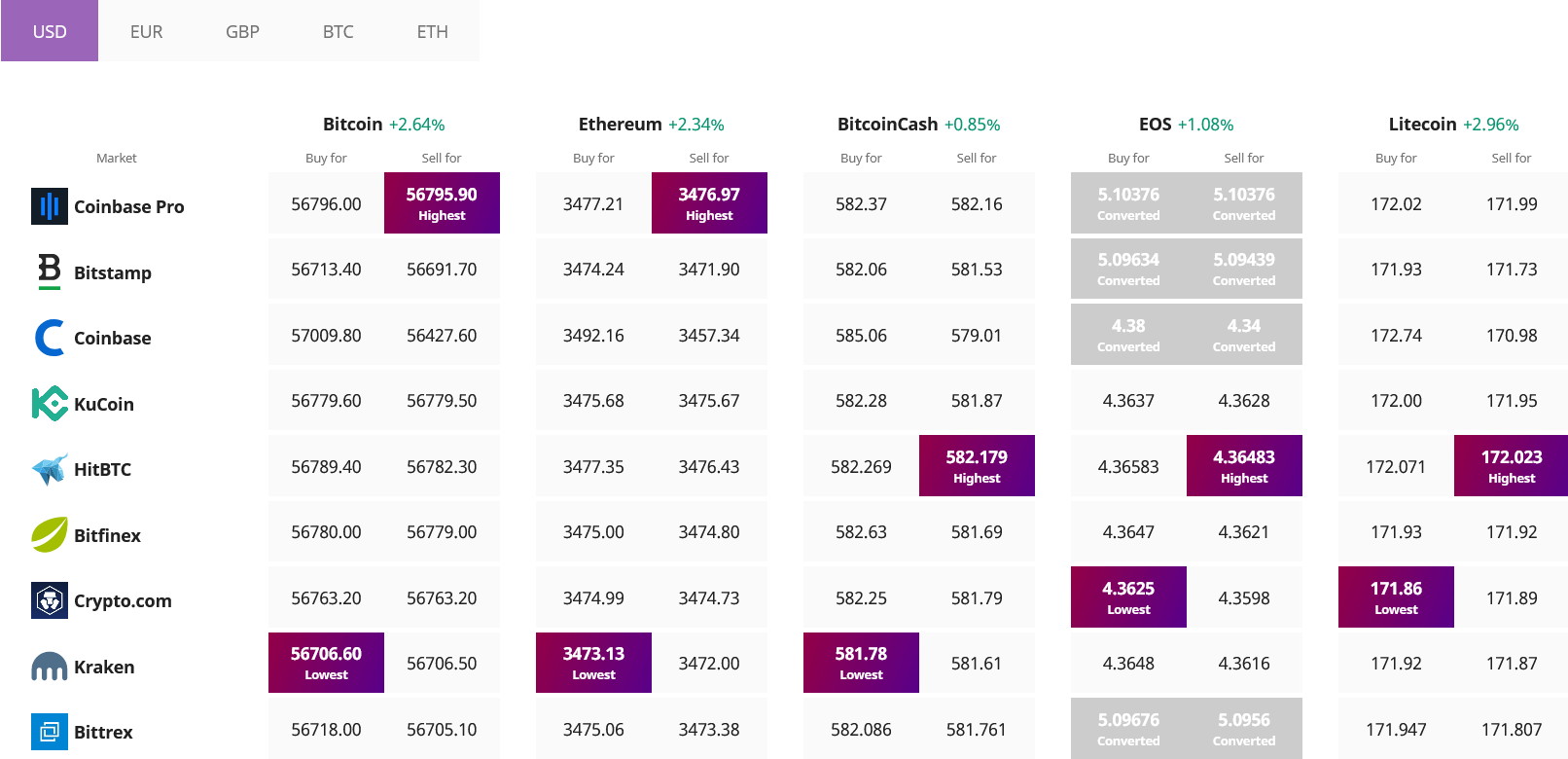This screenshot has height=759, width=1568.
Task: Click the Crypto.com logo icon
Action: [x=49, y=600]
